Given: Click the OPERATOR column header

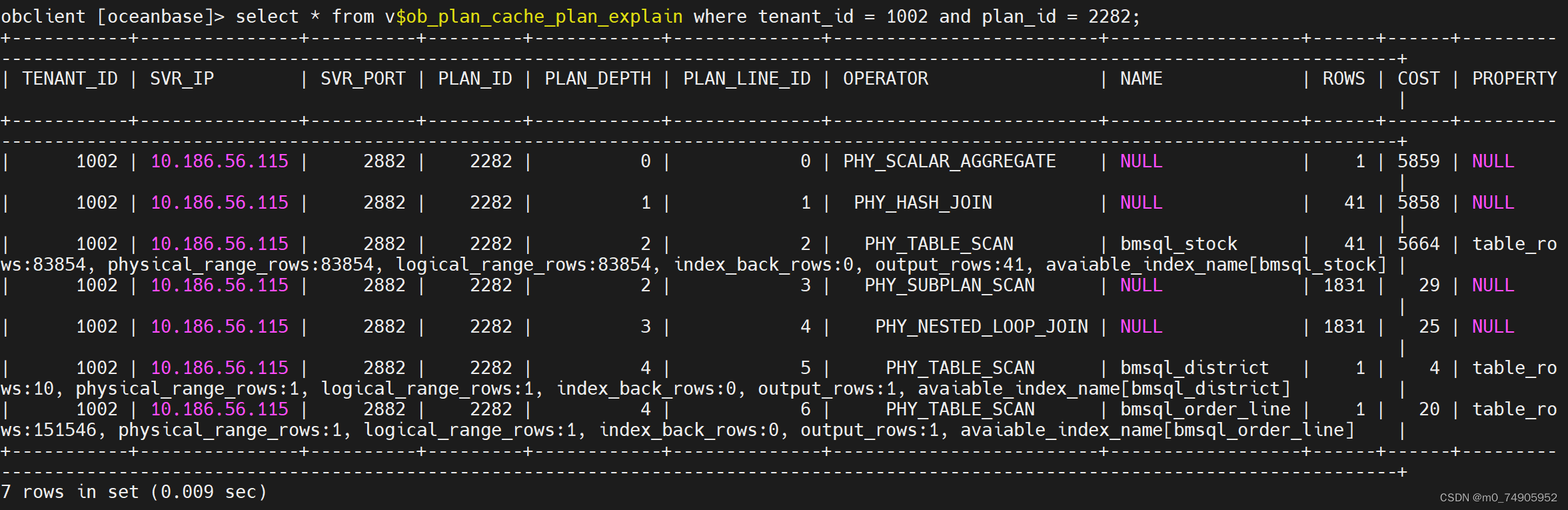Looking at the screenshot, I should tap(886, 79).
